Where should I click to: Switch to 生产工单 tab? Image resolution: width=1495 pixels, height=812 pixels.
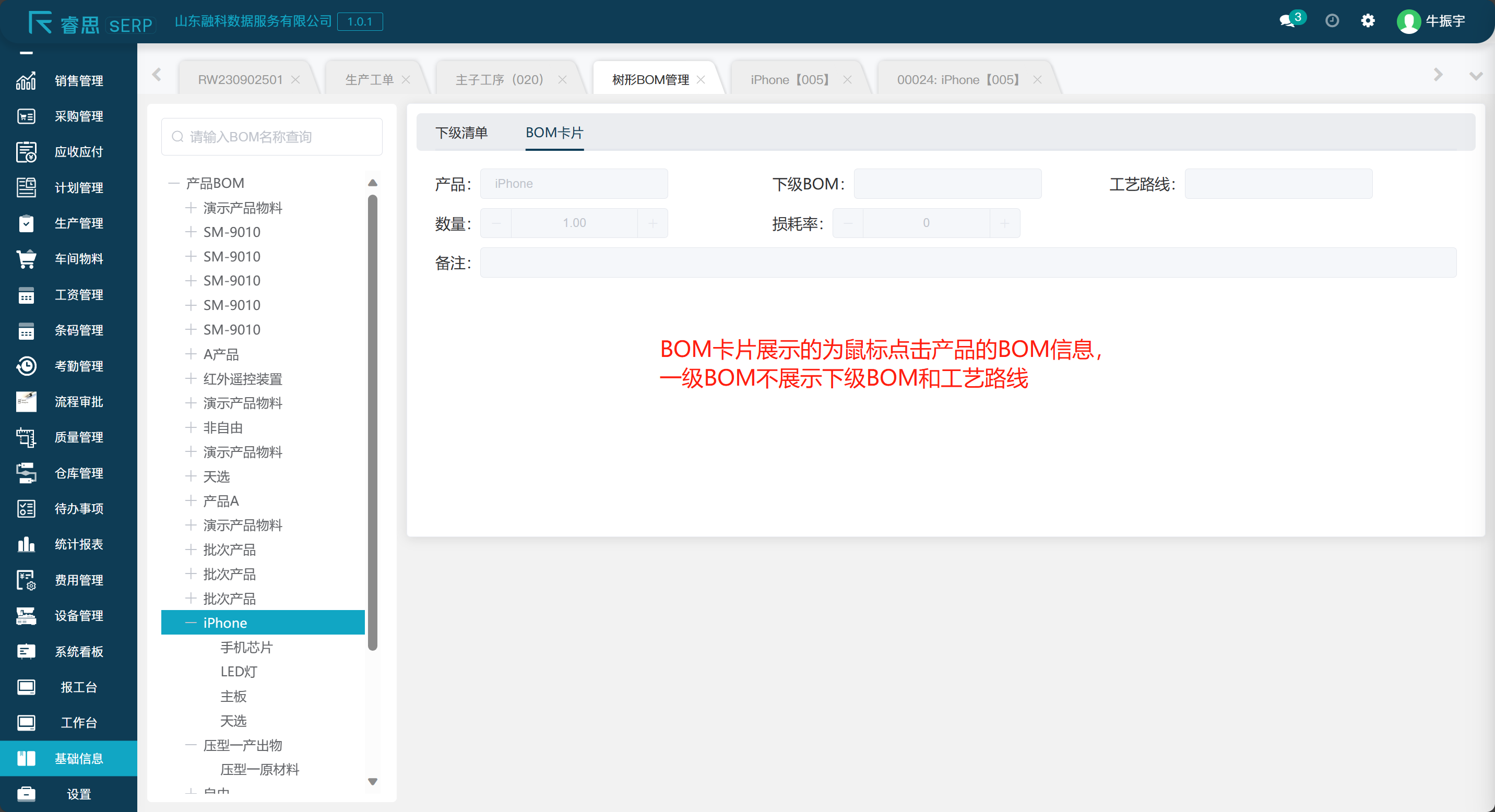(x=369, y=79)
